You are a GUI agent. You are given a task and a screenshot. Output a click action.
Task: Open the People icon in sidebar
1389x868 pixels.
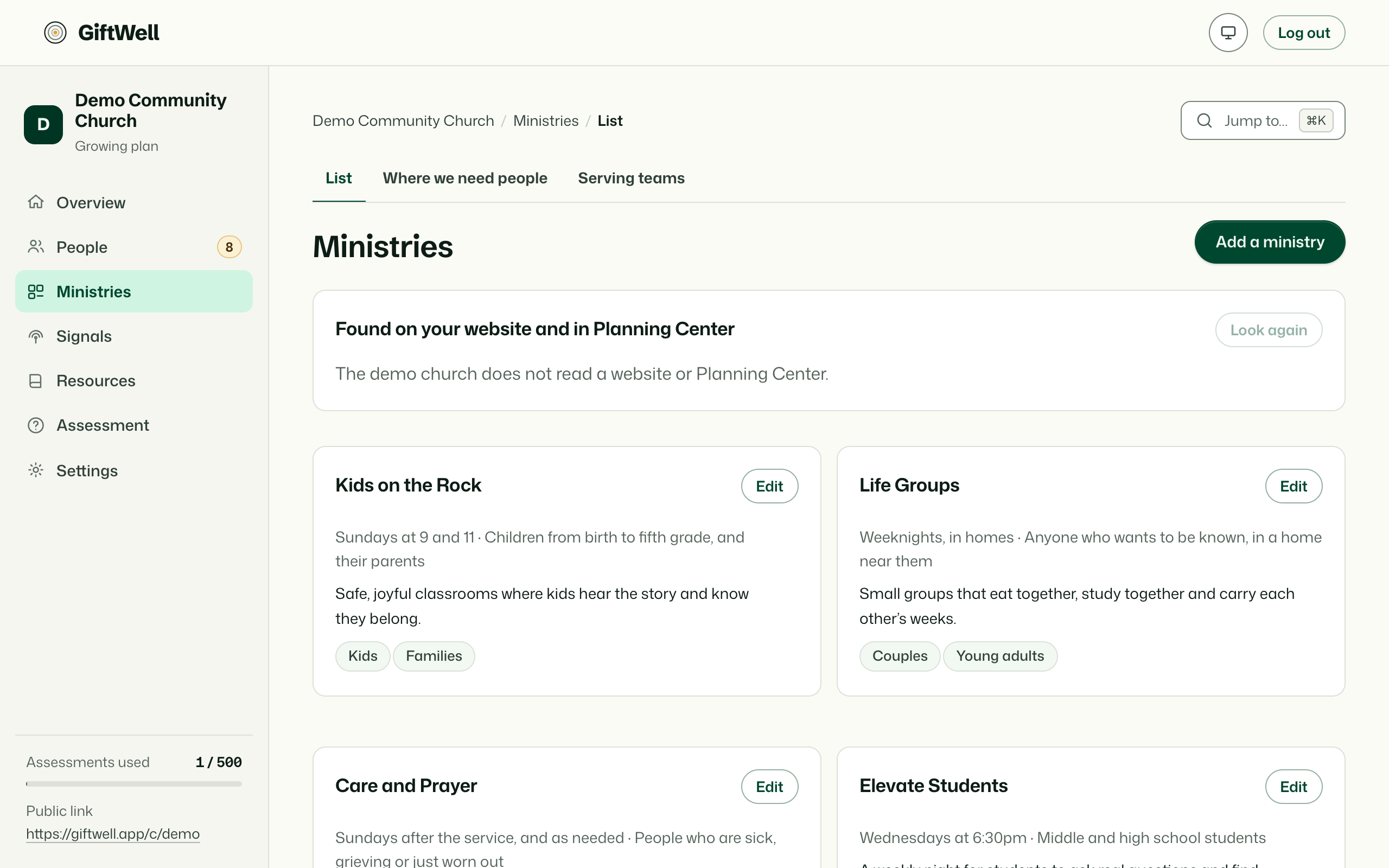36,247
